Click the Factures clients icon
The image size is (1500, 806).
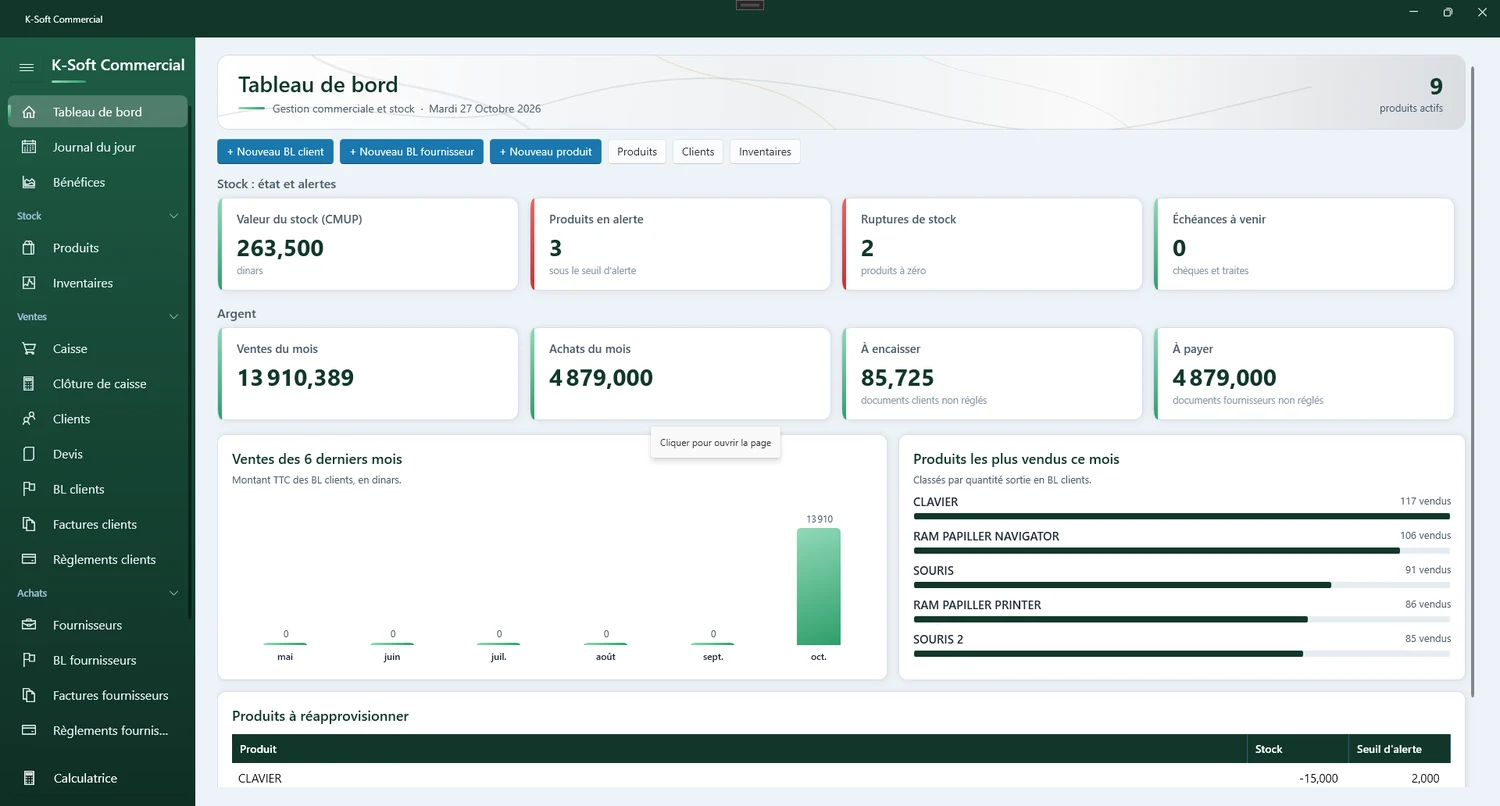[x=29, y=524]
